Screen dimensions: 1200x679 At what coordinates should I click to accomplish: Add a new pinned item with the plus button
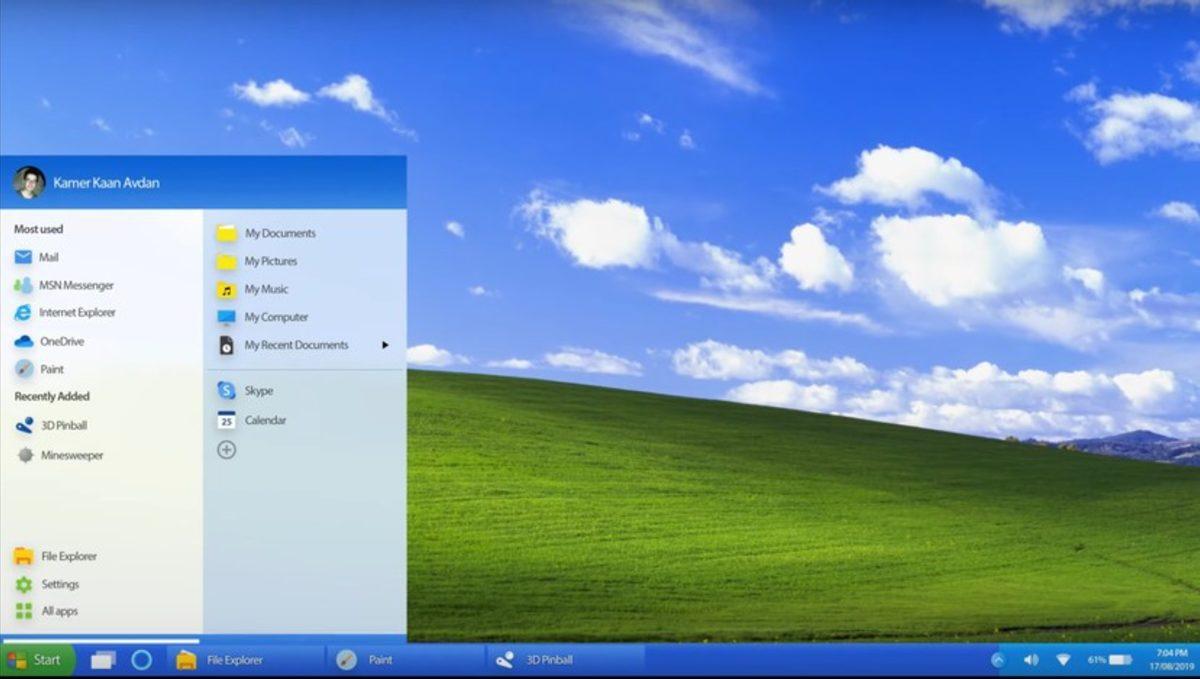(x=227, y=450)
